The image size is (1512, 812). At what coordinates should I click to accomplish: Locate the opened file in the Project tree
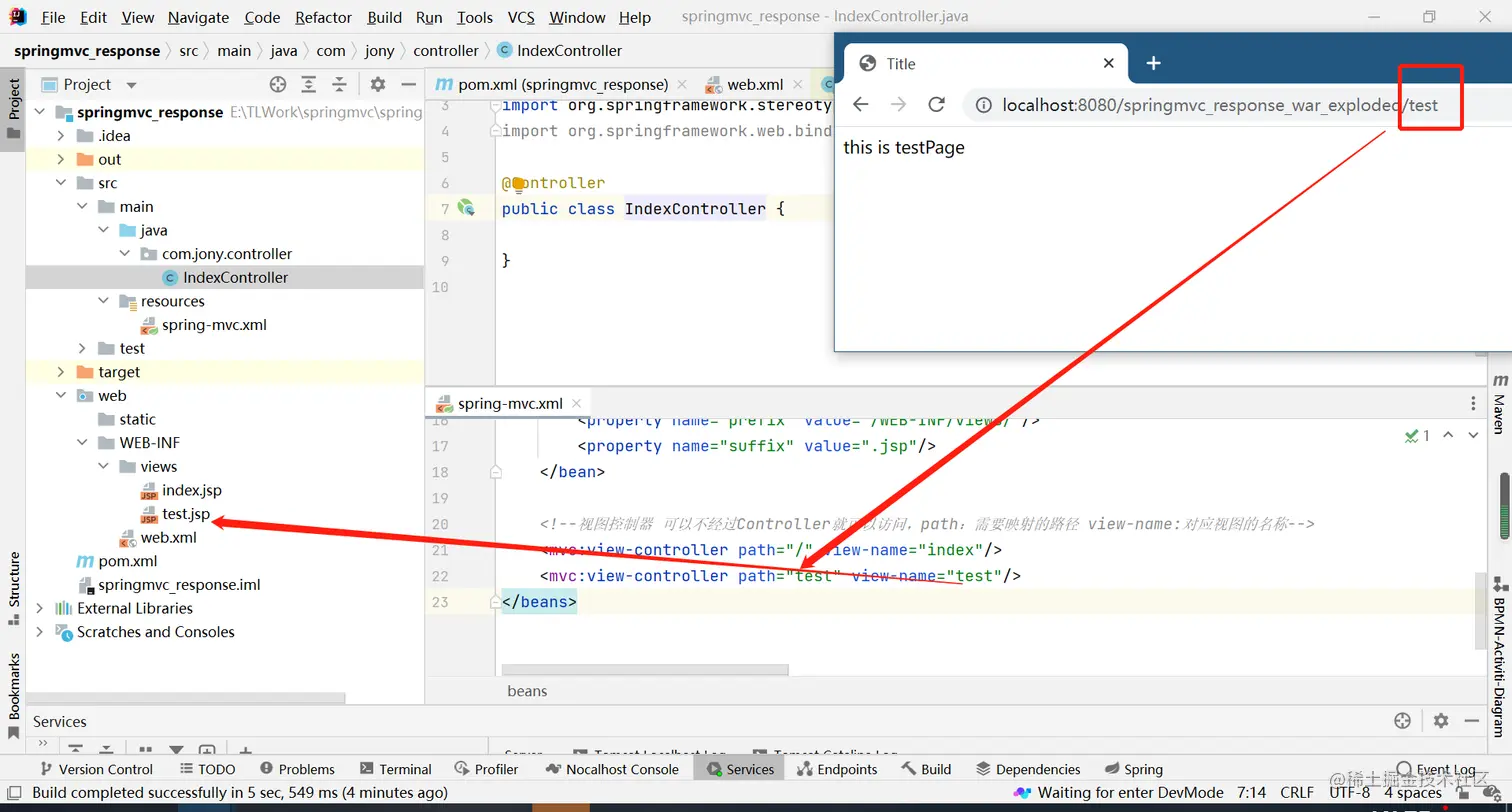(278, 85)
